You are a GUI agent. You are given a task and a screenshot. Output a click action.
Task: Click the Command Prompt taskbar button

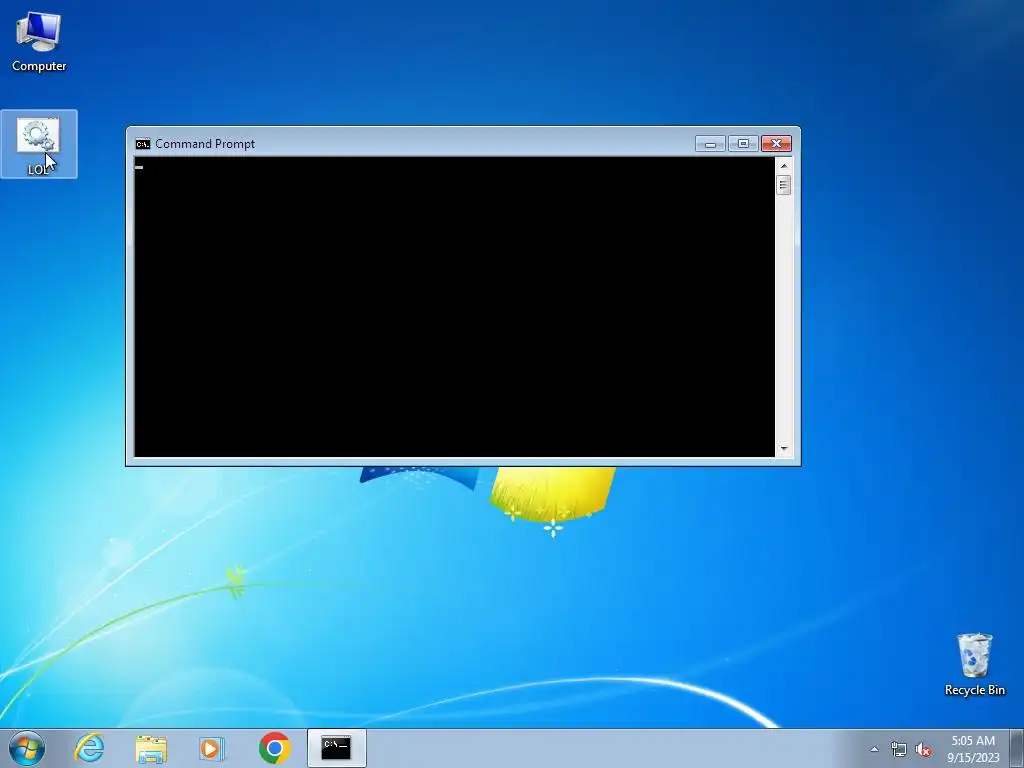point(336,748)
